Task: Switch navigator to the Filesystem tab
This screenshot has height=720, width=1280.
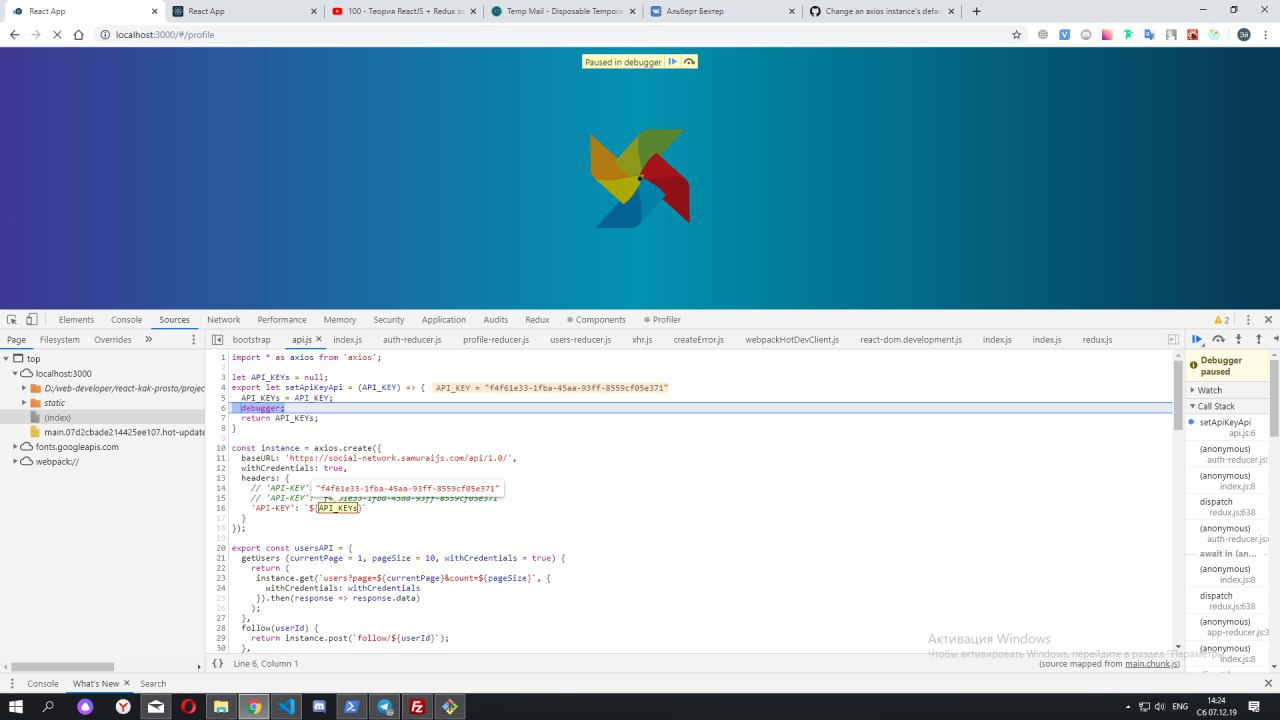Action: [60, 340]
